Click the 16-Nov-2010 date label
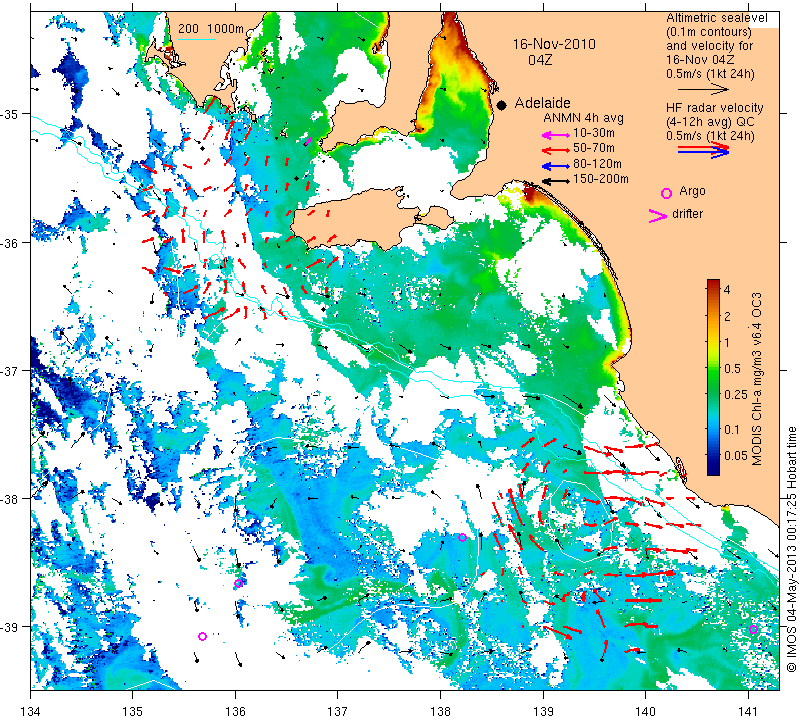This screenshot has width=800, height=720. [x=554, y=44]
